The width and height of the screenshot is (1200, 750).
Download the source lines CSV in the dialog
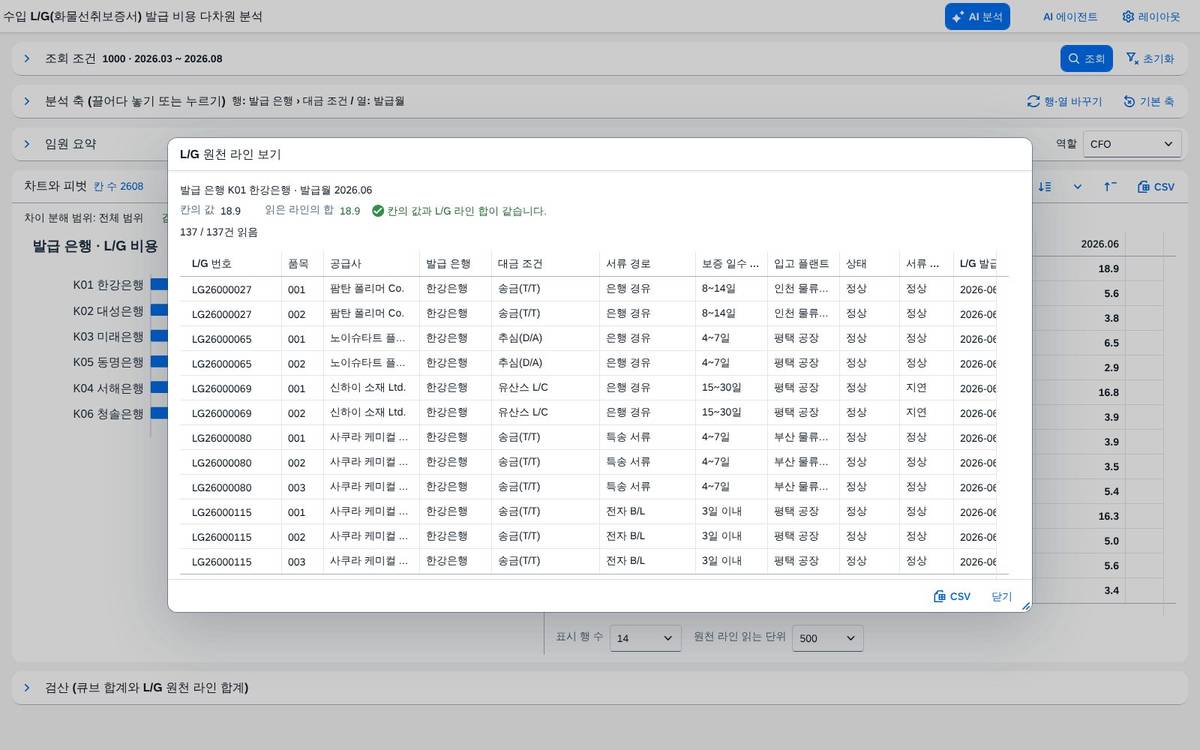click(951, 596)
